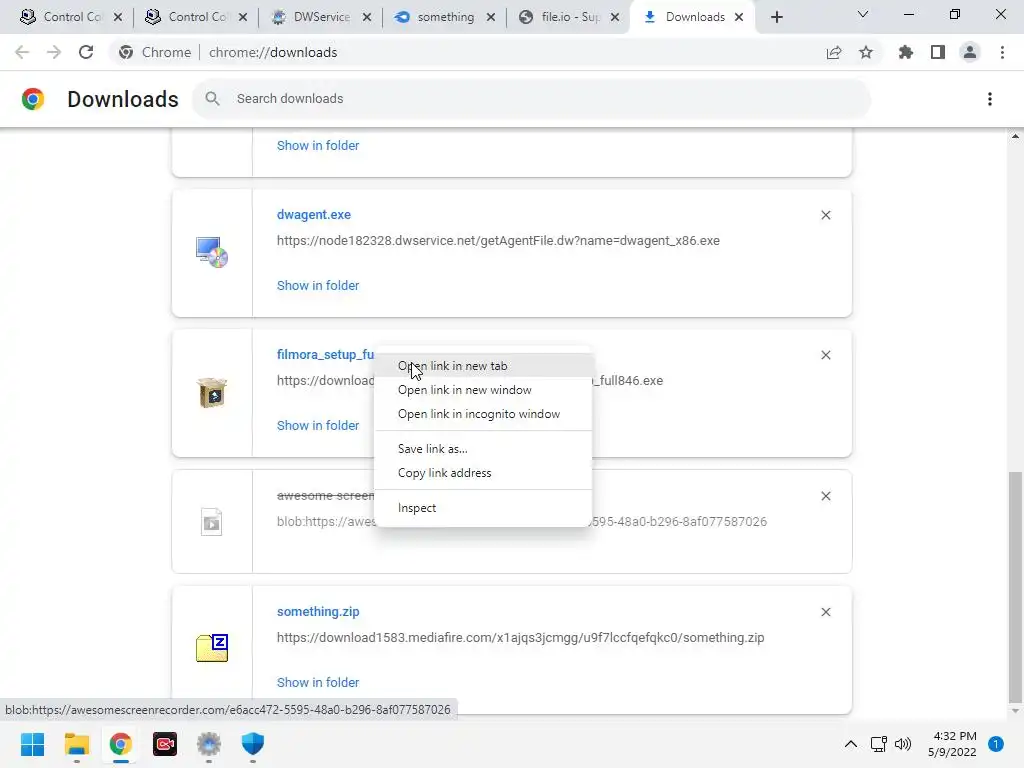Open the screen recorder app in taskbar

pyautogui.click(x=165, y=744)
